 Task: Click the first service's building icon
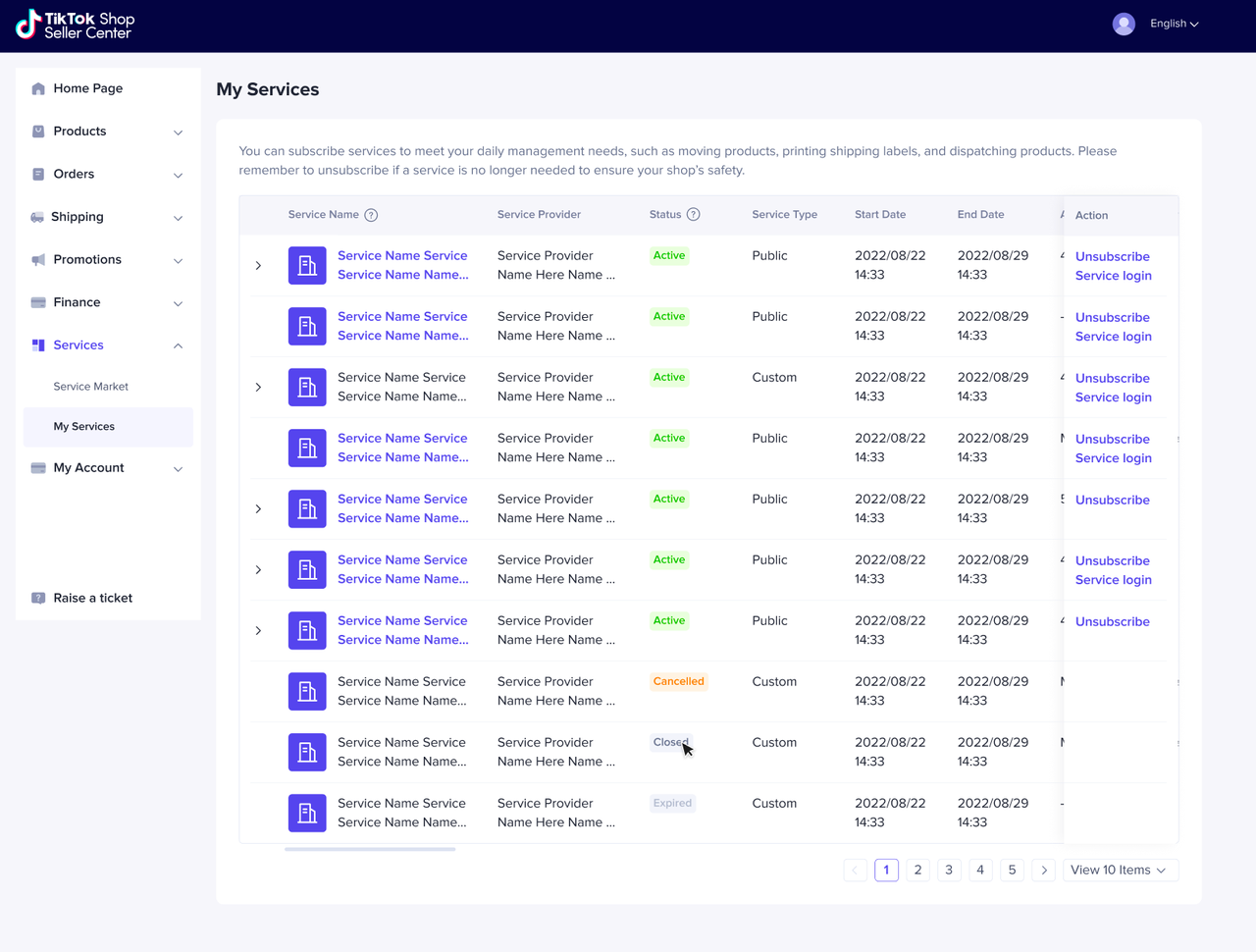307,266
